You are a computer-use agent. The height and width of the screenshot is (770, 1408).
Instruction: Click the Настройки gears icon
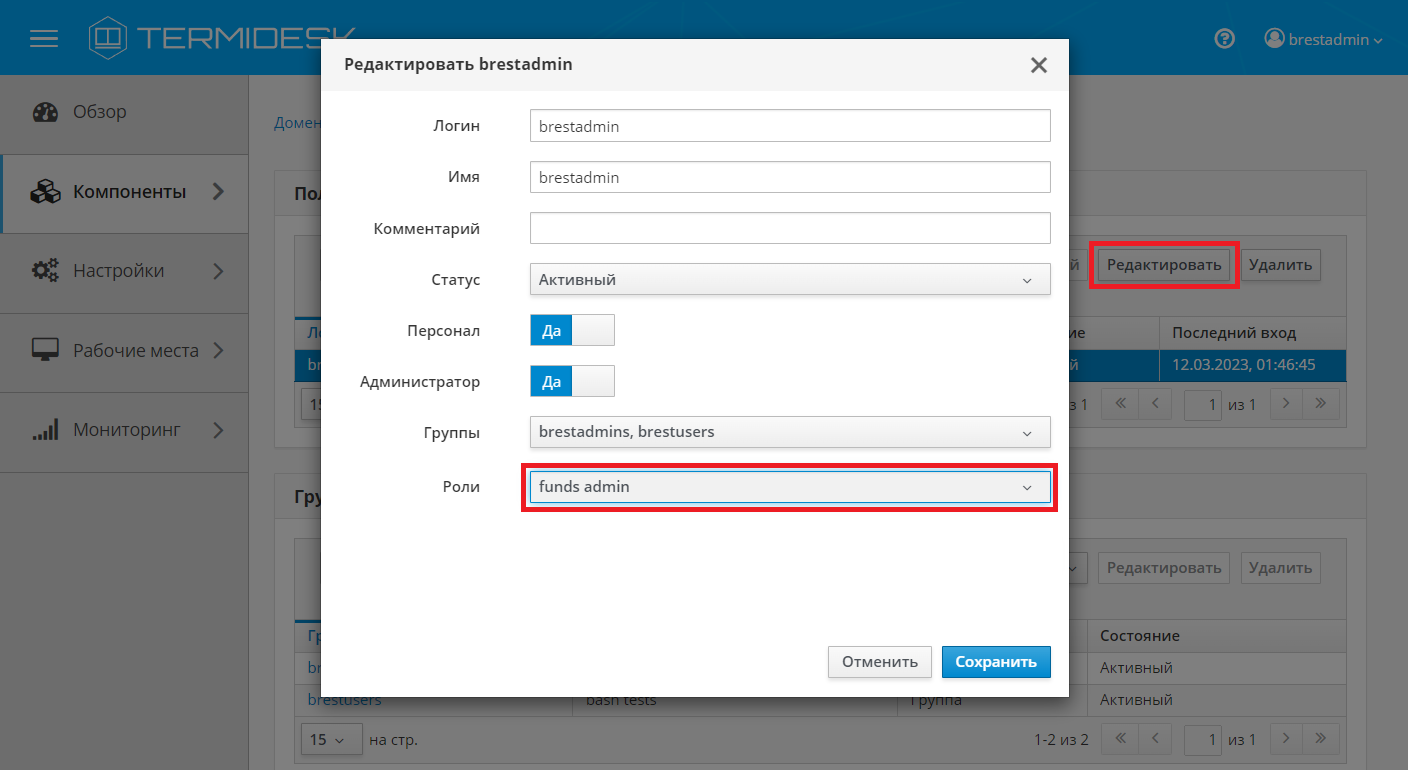click(x=46, y=271)
